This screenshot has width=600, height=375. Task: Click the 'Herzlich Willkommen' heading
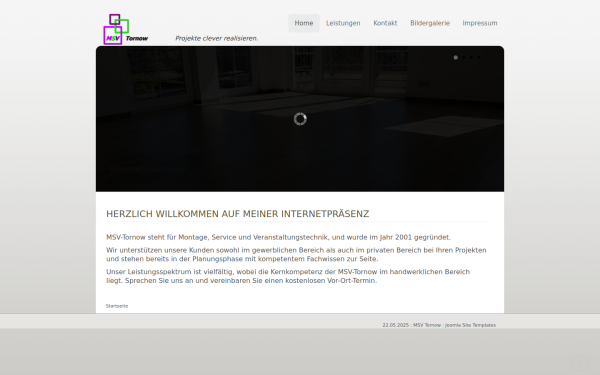pos(238,214)
